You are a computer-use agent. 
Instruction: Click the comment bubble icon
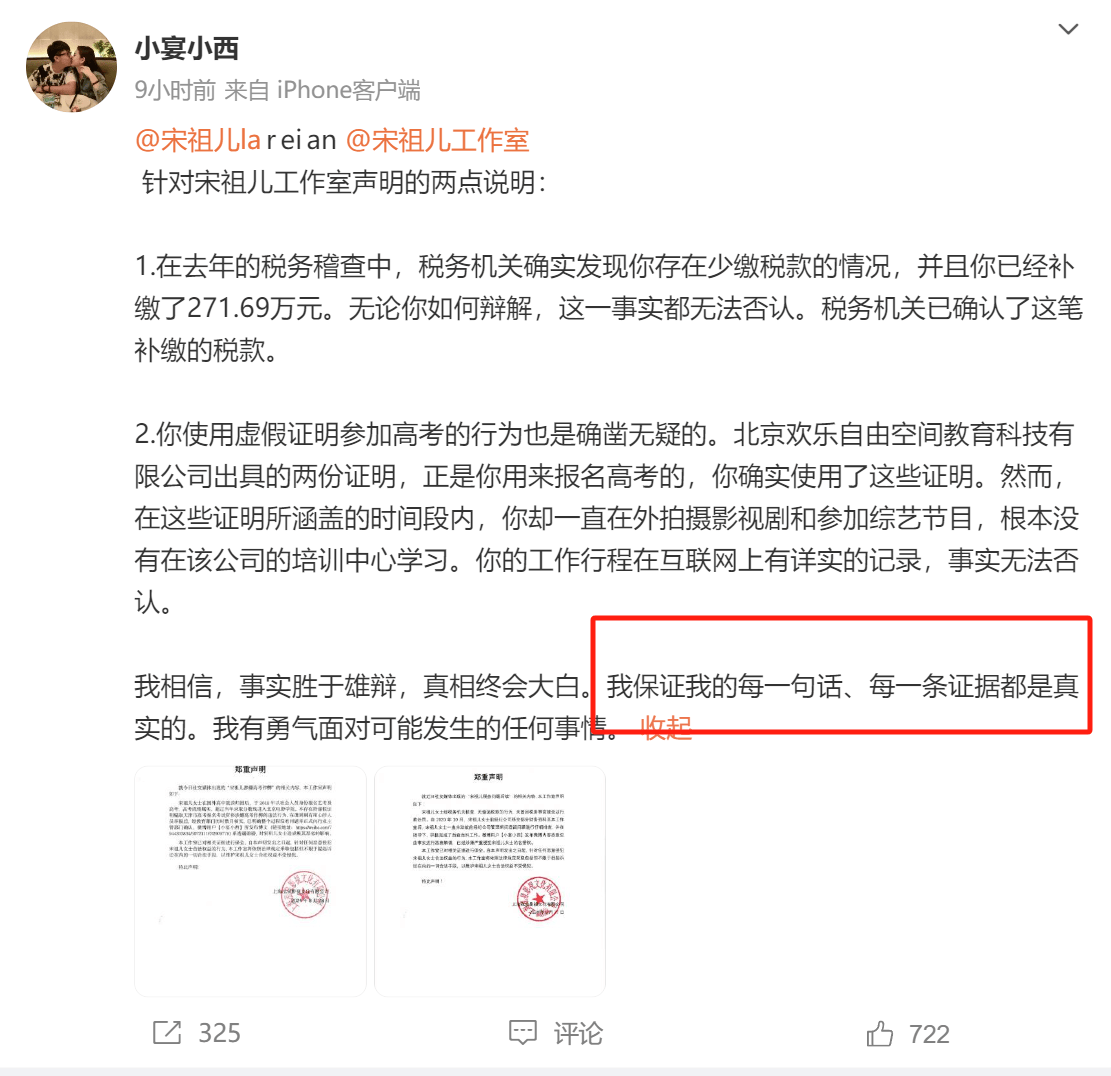(x=523, y=1033)
